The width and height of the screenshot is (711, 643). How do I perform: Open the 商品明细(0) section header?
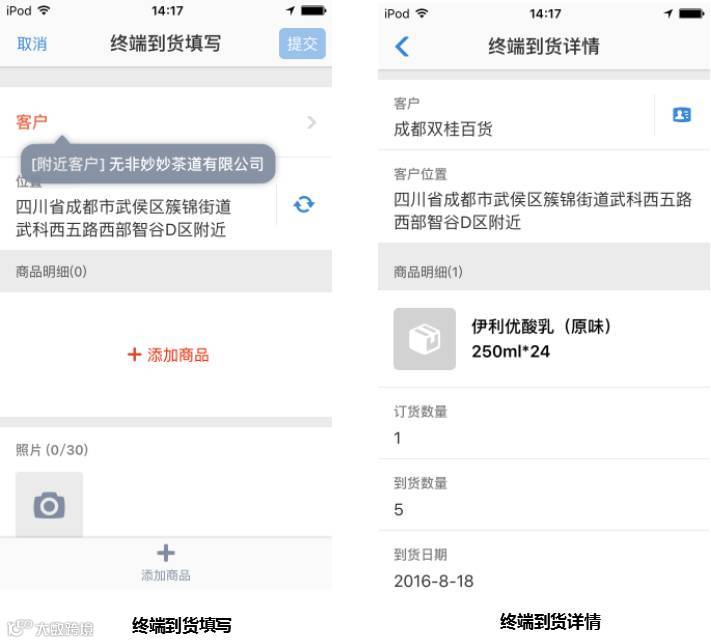coord(166,271)
